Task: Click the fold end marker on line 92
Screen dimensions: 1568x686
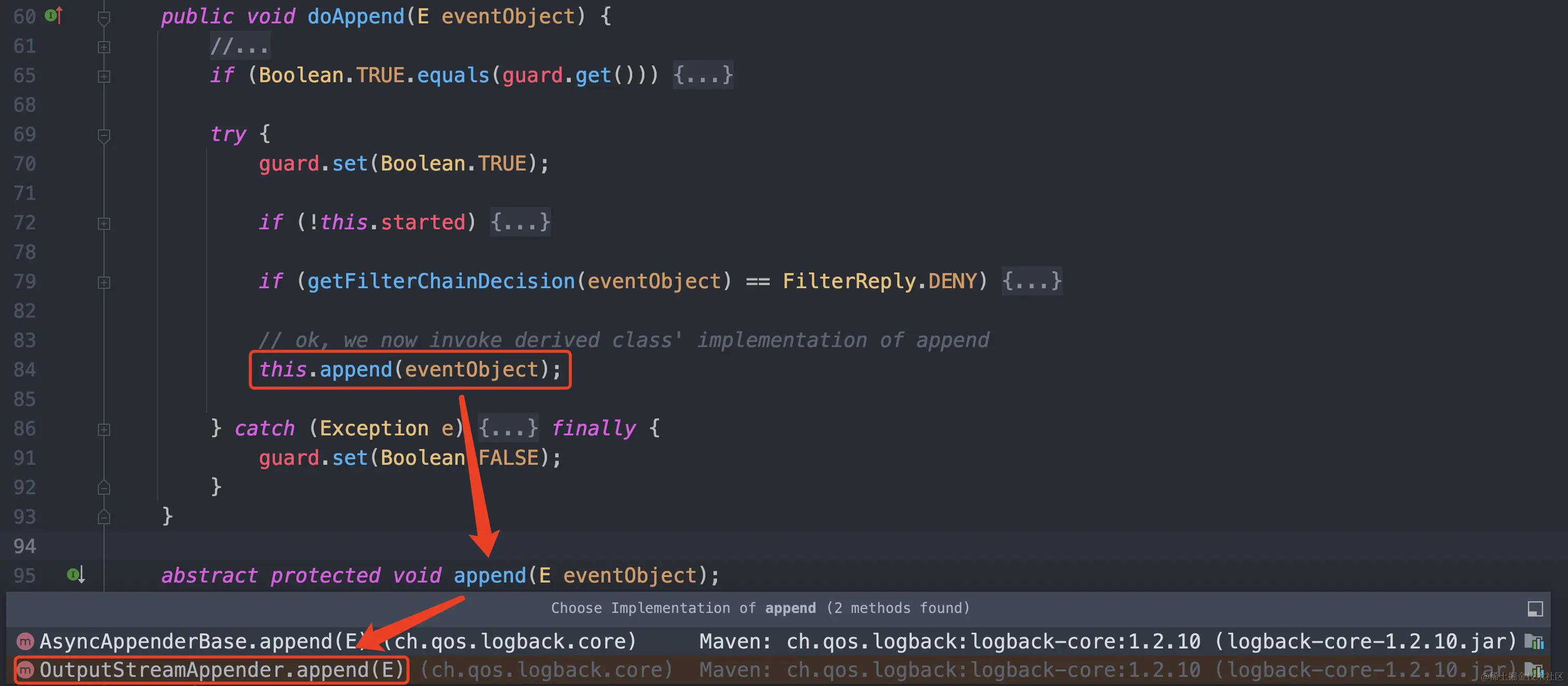Action: (x=104, y=487)
